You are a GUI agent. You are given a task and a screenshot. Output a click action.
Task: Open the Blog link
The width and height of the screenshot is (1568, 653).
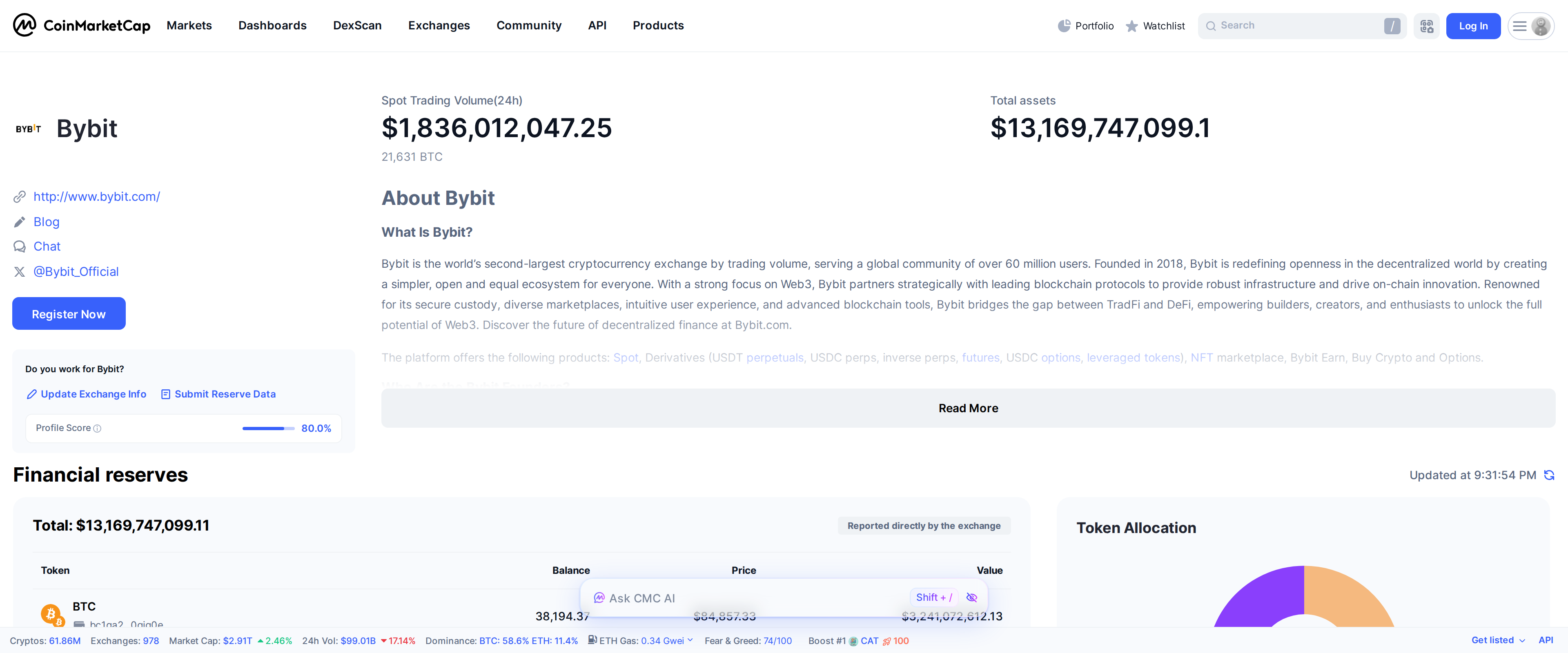pyautogui.click(x=46, y=222)
